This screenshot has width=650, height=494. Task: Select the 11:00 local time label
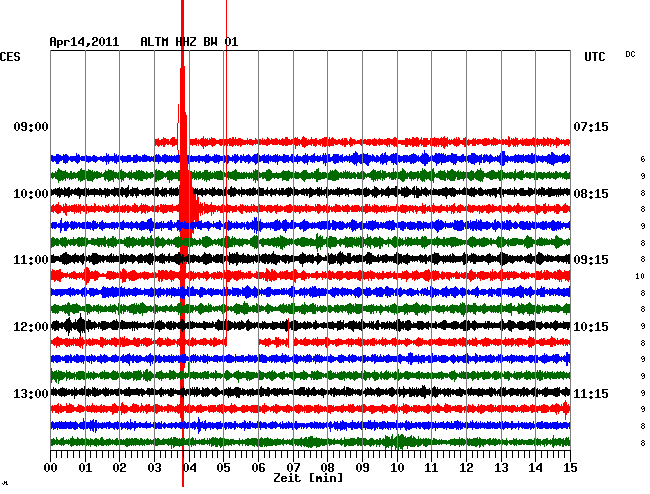31,260
